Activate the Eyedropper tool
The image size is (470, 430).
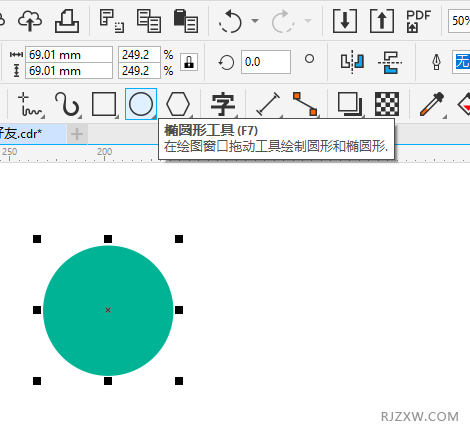432,104
